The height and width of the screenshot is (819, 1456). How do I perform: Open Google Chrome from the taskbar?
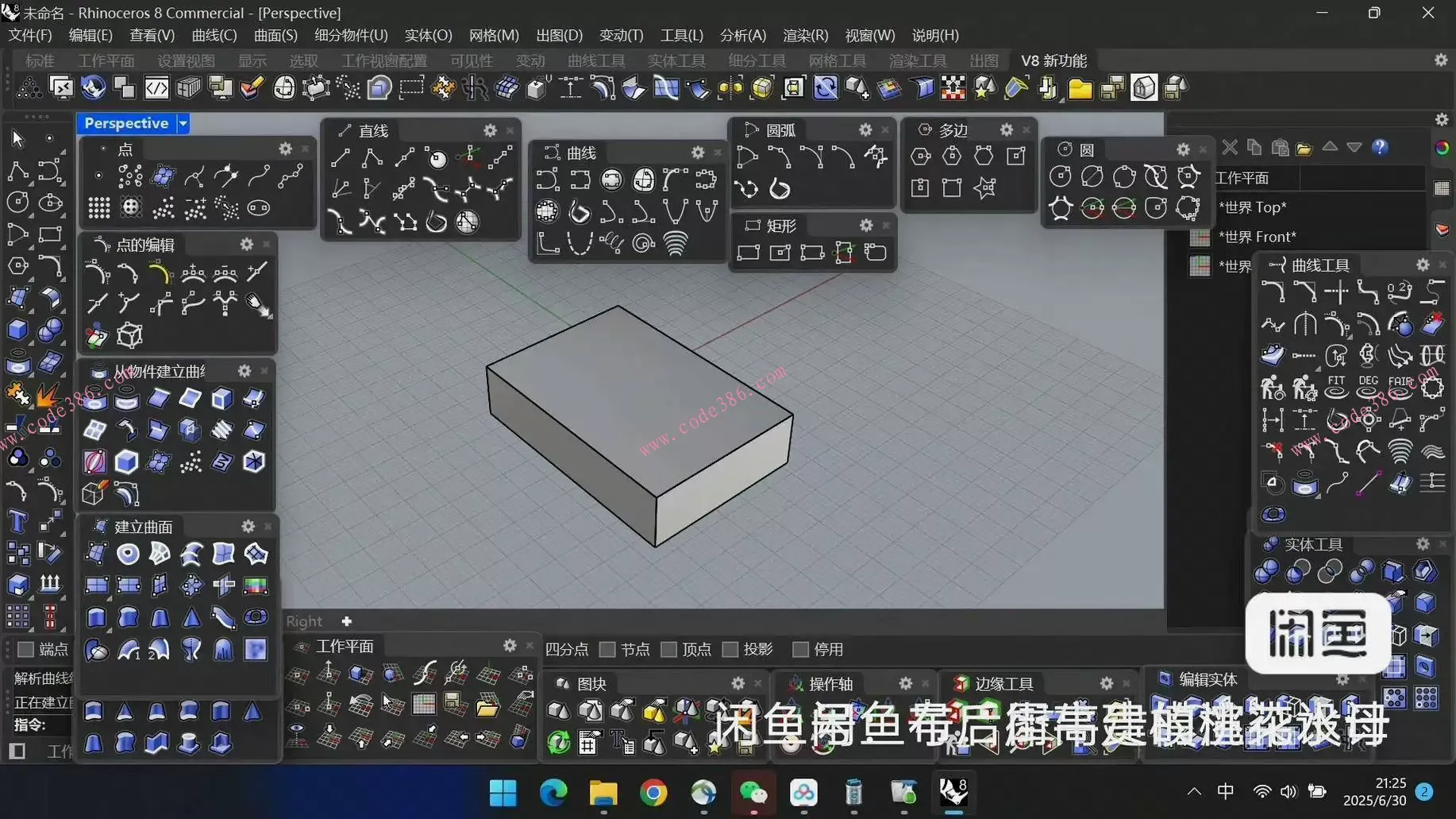(x=653, y=792)
